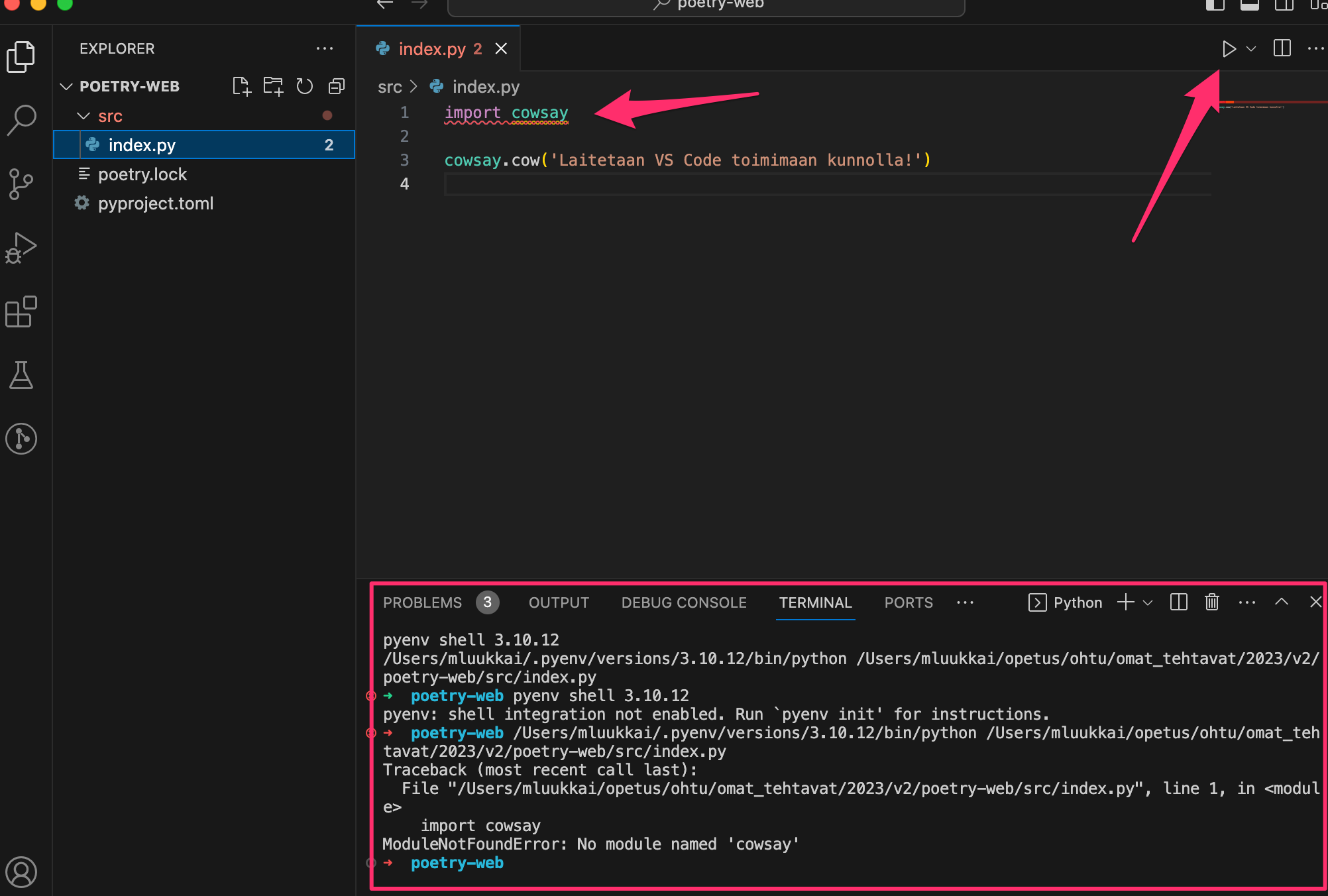Screen dimensions: 1328x896
Task: Kill terminal with the trash icon
Action: coord(1211,602)
